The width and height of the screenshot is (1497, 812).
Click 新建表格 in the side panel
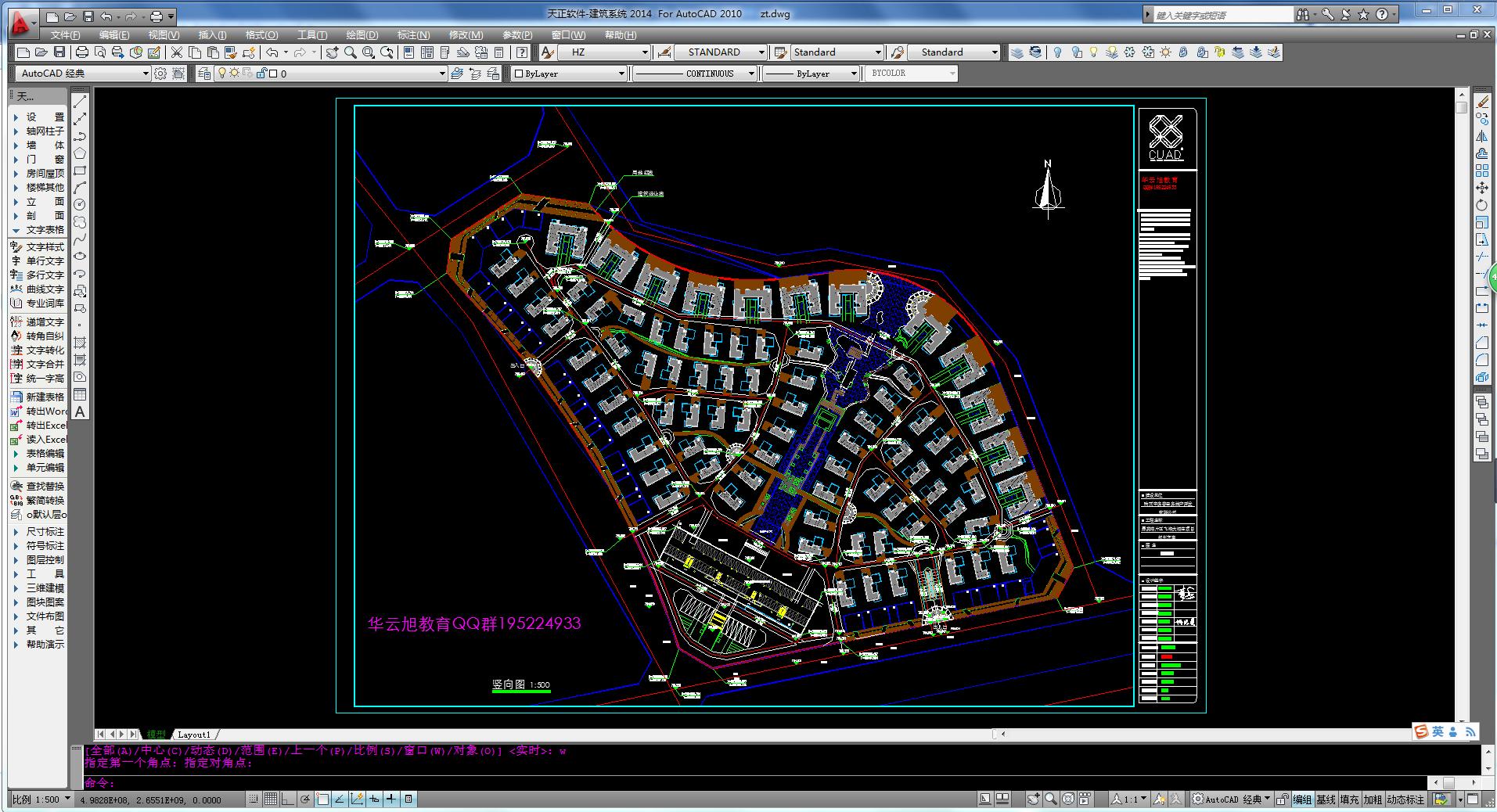coord(45,397)
